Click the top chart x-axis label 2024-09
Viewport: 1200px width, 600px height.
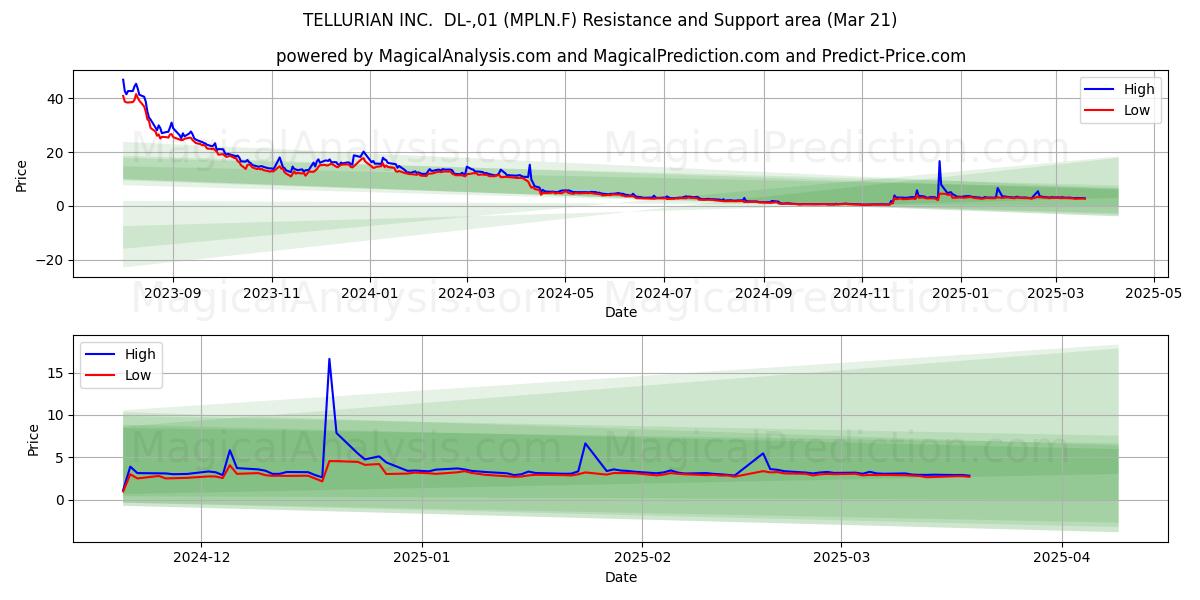(x=764, y=293)
